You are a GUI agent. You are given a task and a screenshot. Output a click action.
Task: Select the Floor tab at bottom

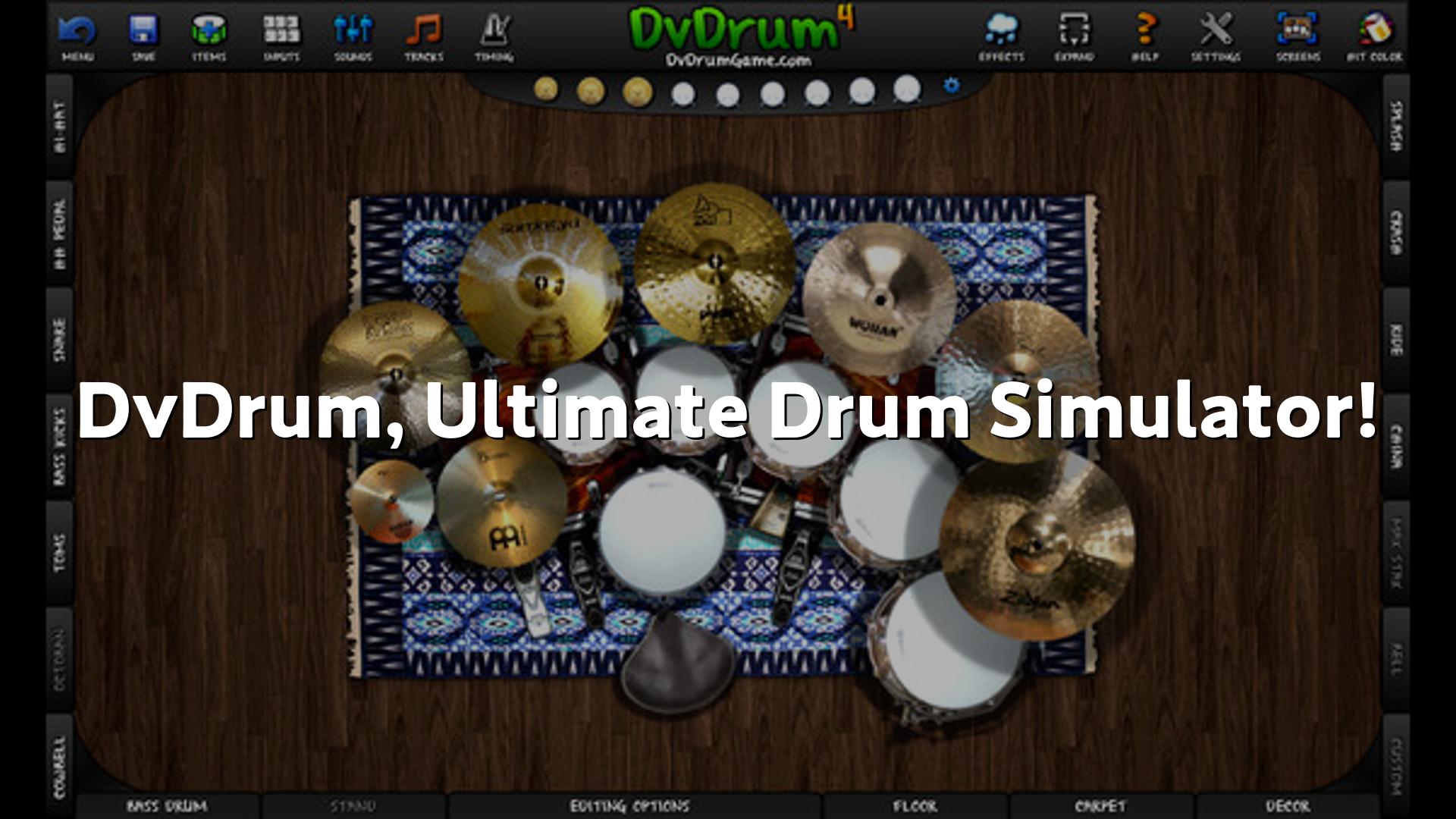point(915,806)
